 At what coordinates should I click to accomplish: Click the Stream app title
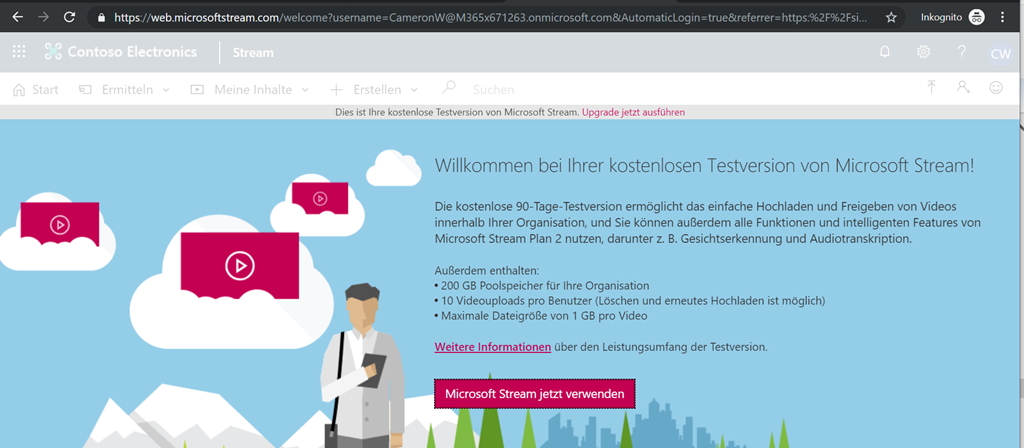point(253,52)
